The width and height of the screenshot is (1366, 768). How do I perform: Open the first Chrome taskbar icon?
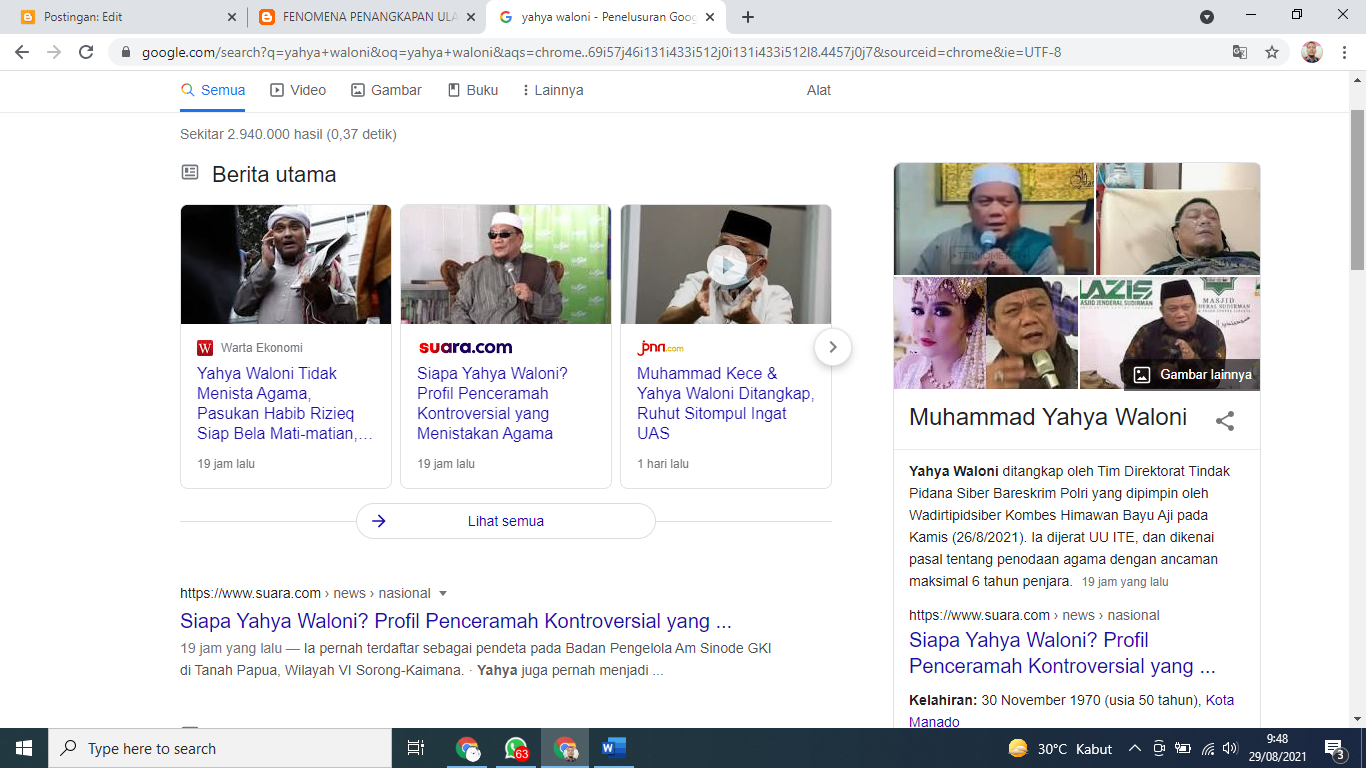(x=468, y=748)
